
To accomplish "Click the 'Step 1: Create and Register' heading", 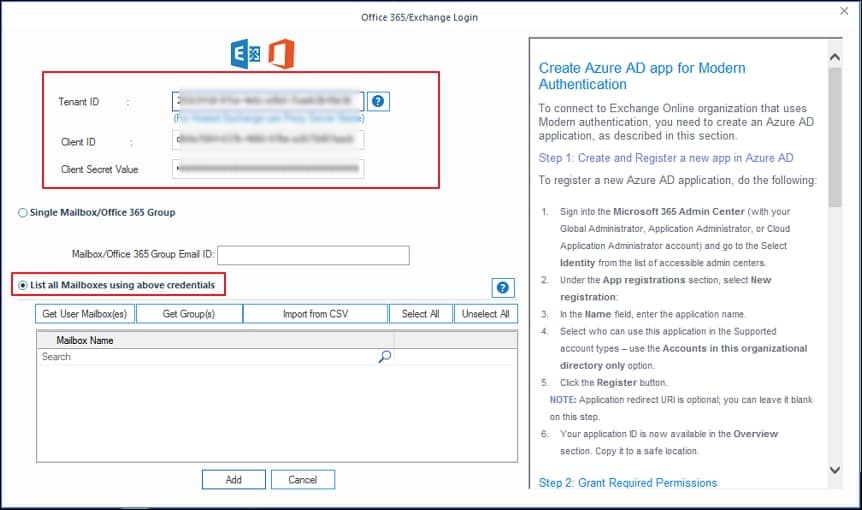I will 666,158.
